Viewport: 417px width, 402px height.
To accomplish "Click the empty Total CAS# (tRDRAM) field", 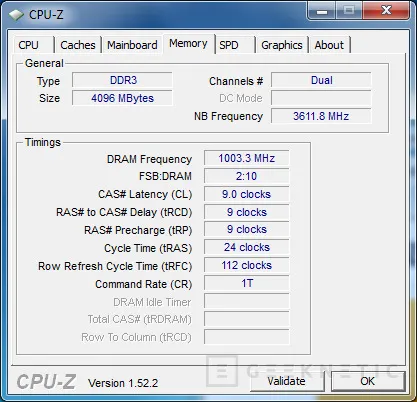I will pos(247,319).
